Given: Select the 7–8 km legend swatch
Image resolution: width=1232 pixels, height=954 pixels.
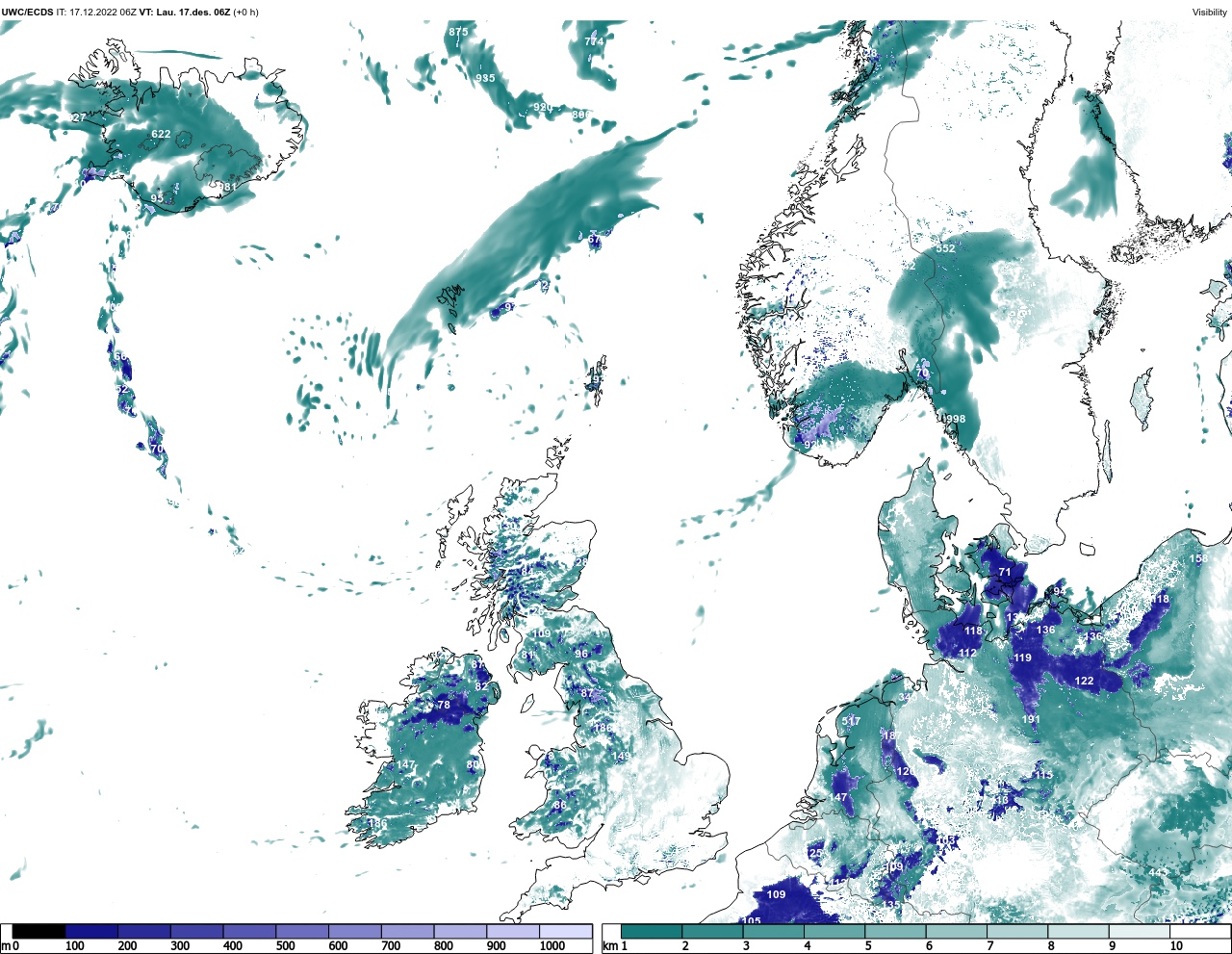Looking at the screenshot, I should [x=1018, y=932].
